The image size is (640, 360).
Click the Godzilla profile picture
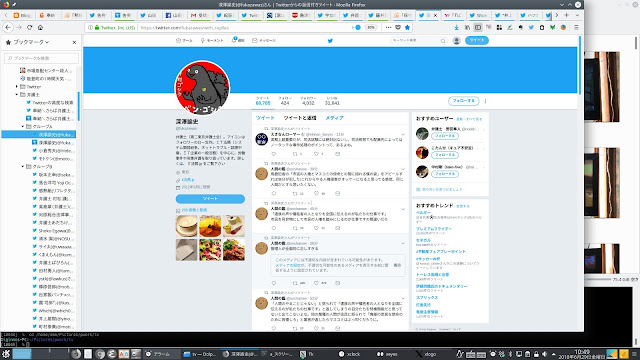coord(202,87)
